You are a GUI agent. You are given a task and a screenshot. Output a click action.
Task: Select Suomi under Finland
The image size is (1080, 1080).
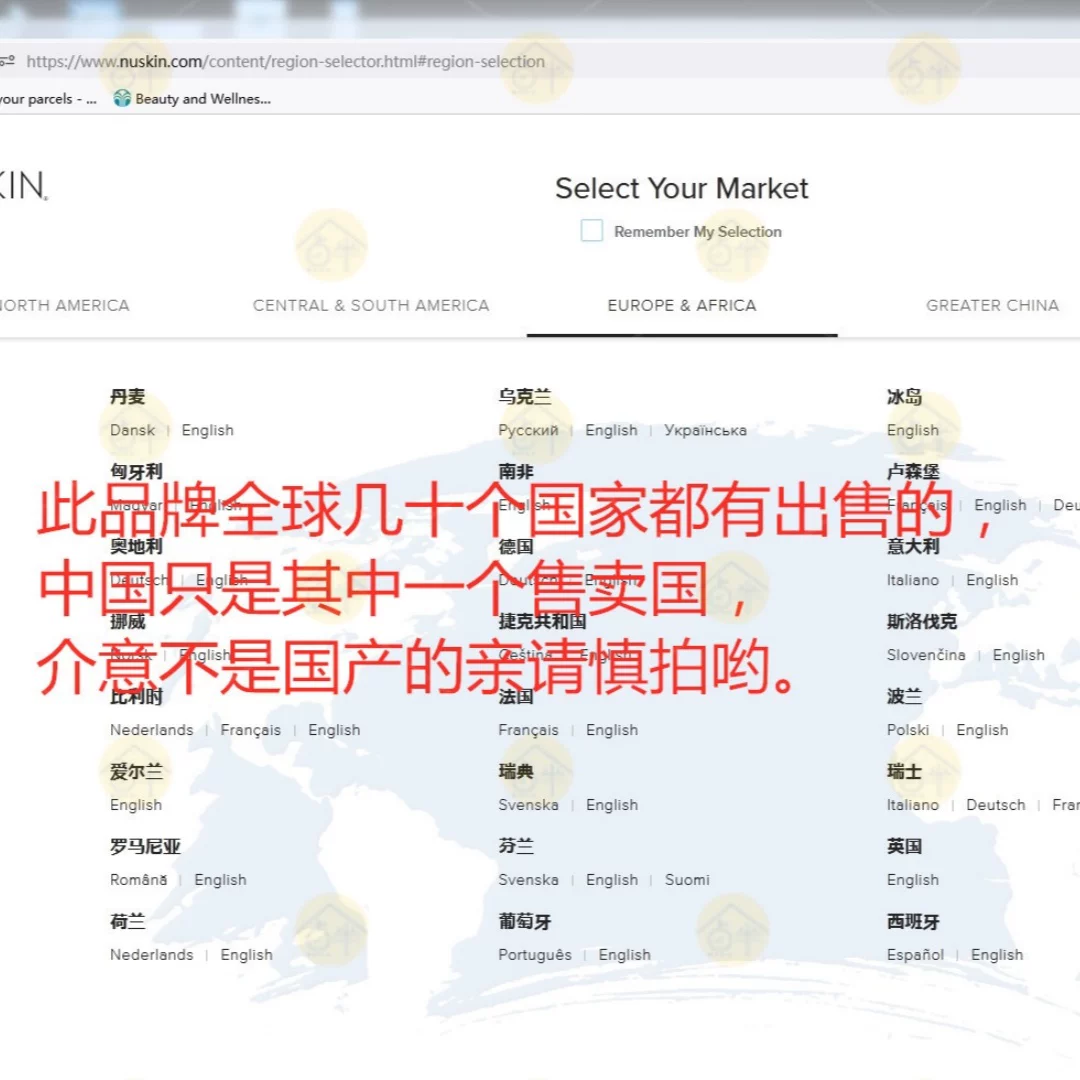687,880
